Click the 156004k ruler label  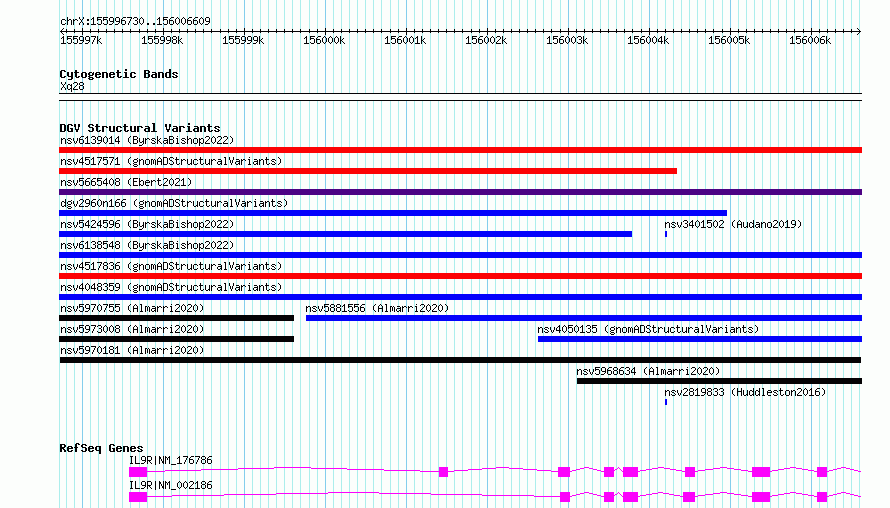[x=648, y=40]
